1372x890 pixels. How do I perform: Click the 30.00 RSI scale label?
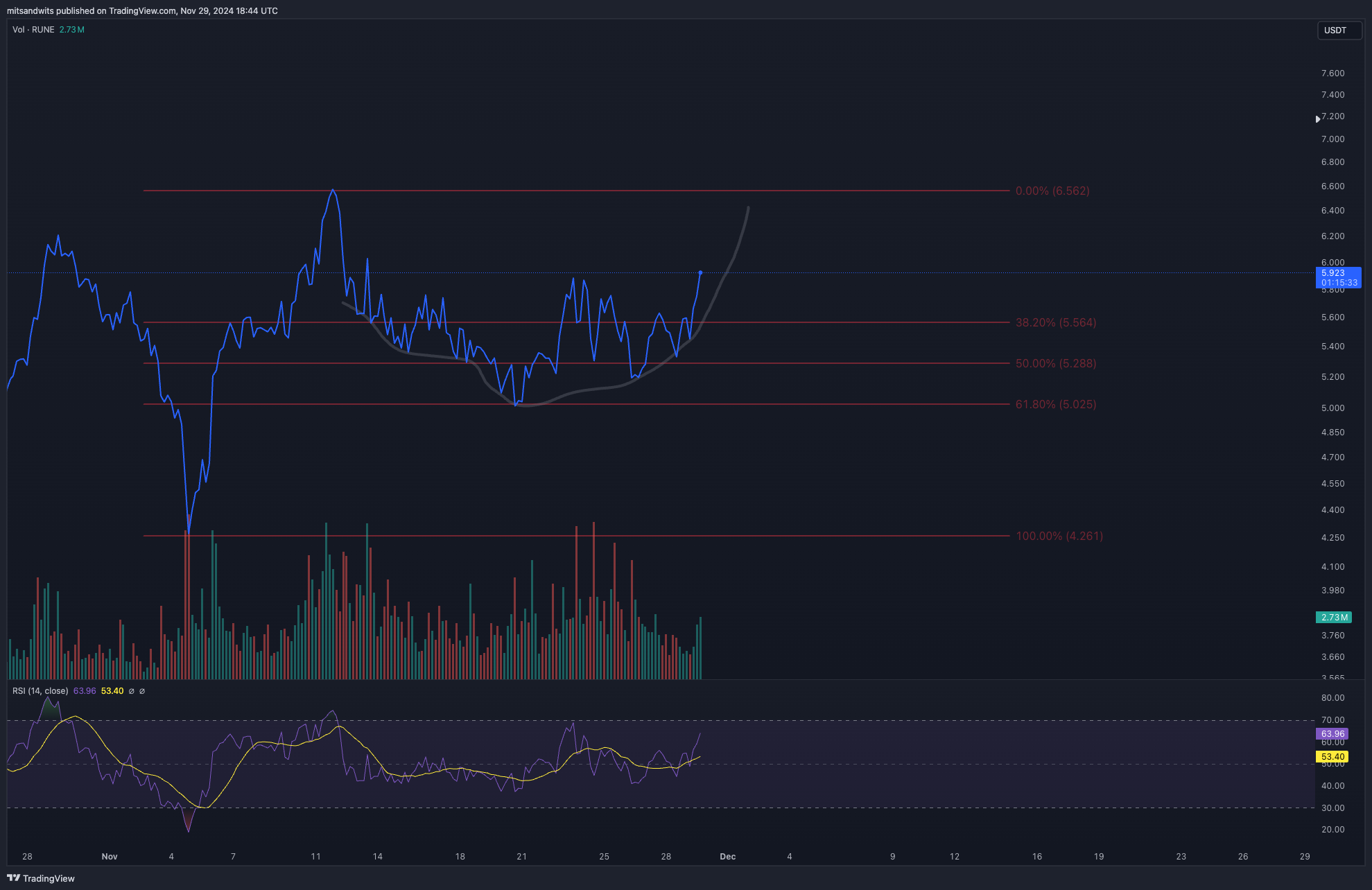(1333, 808)
